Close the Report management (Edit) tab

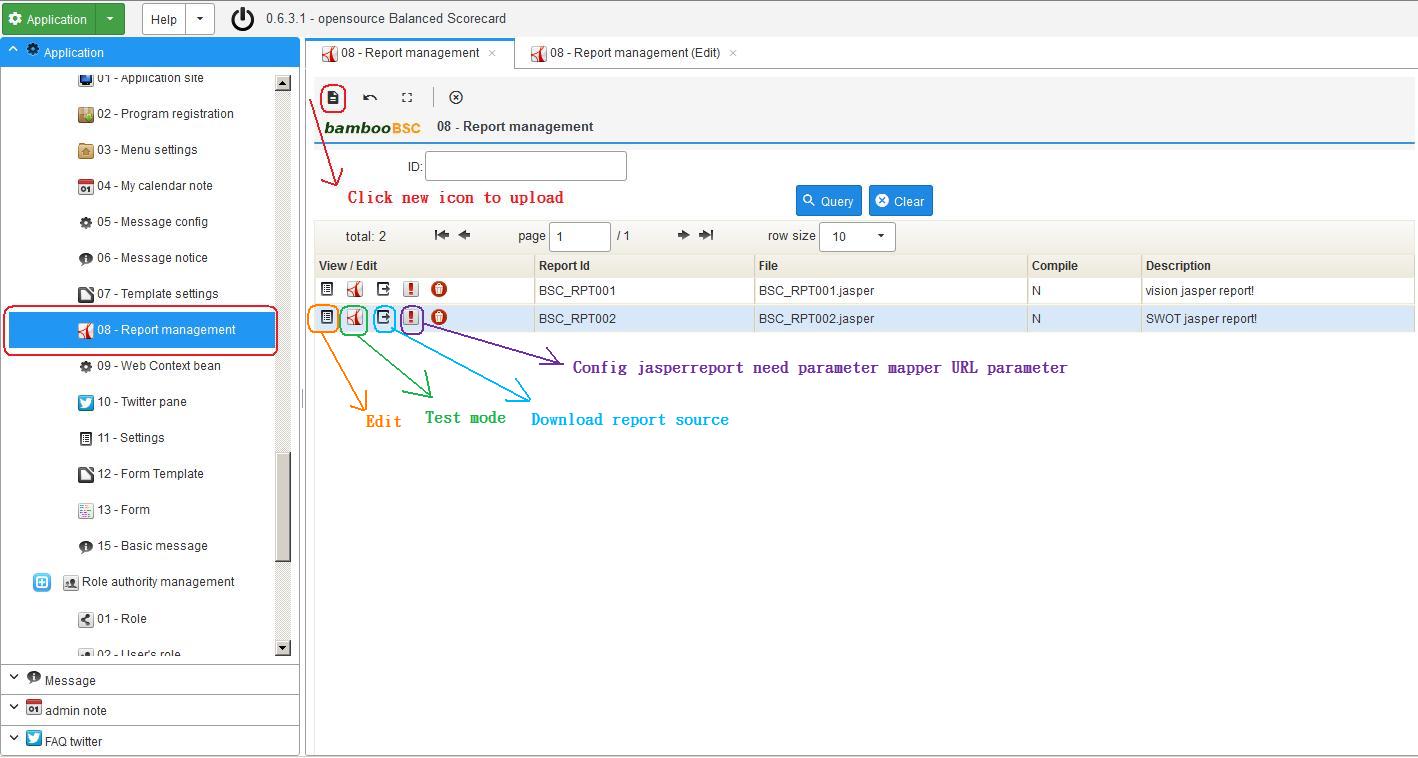pos(733,53)
